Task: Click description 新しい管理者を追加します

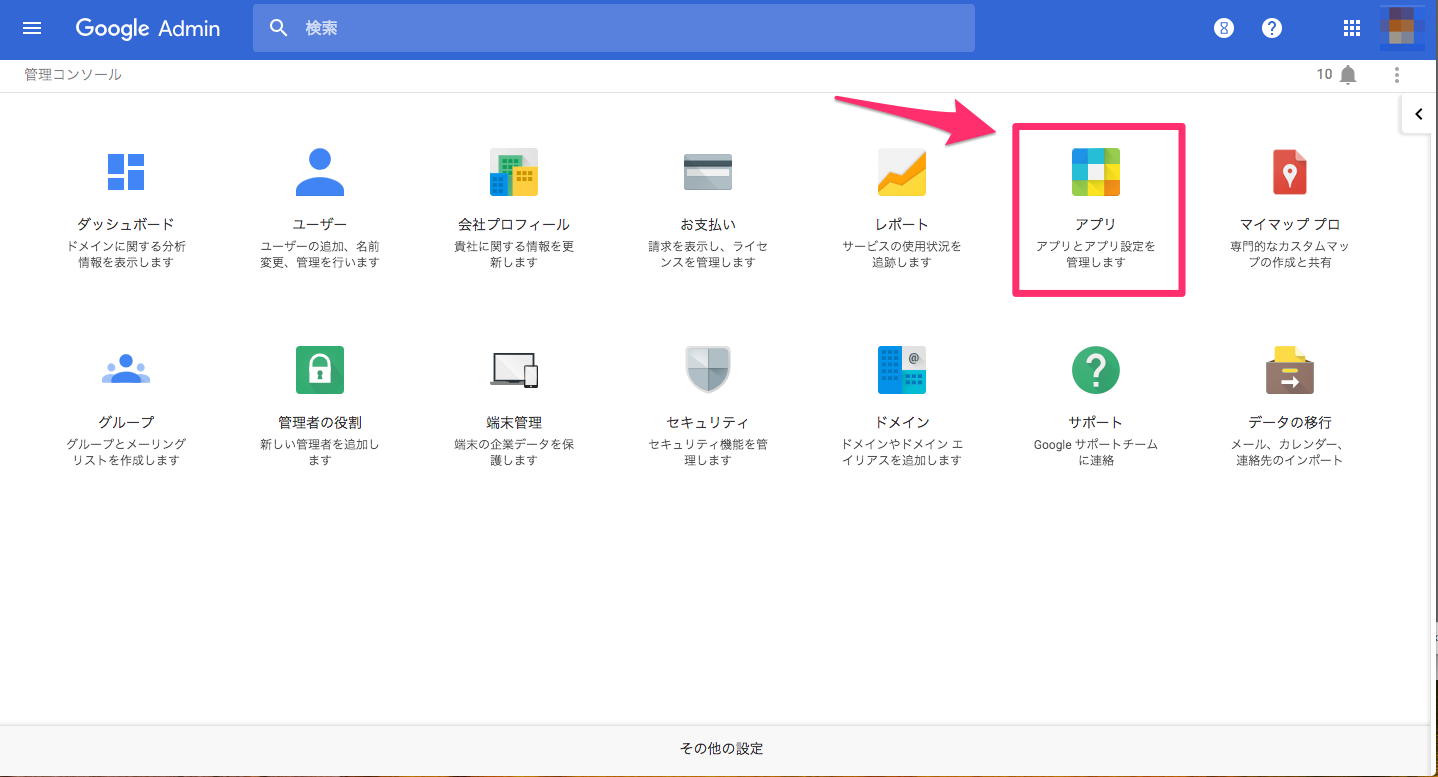Action: pyautogui.click(x=320, y=452)
